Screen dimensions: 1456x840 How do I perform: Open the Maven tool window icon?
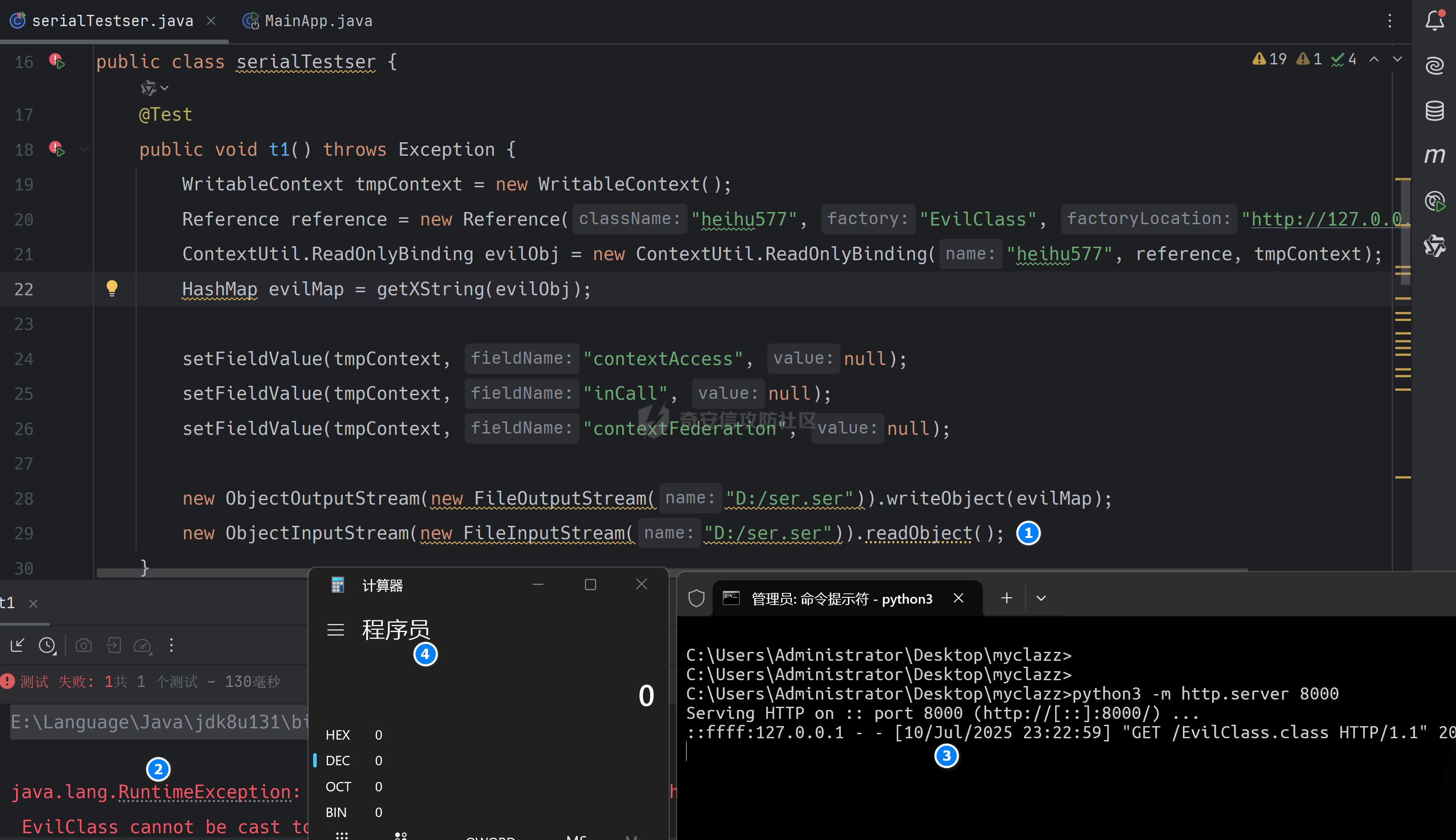click(x=1434, y=156)
